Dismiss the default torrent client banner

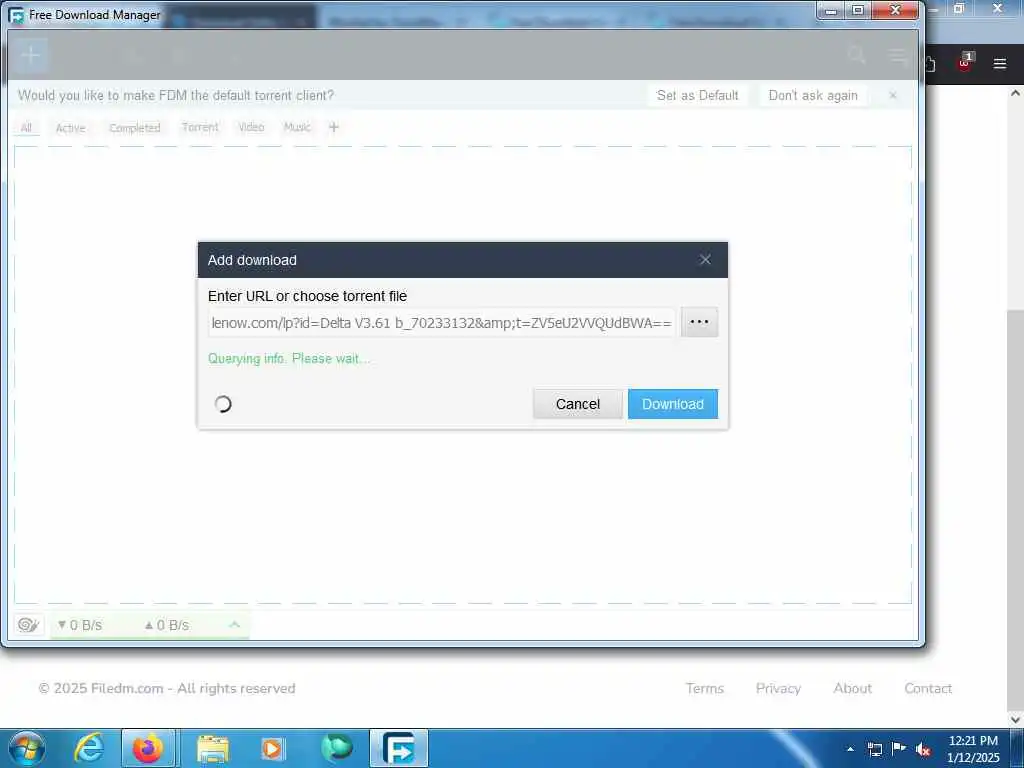tap(893, 95)
